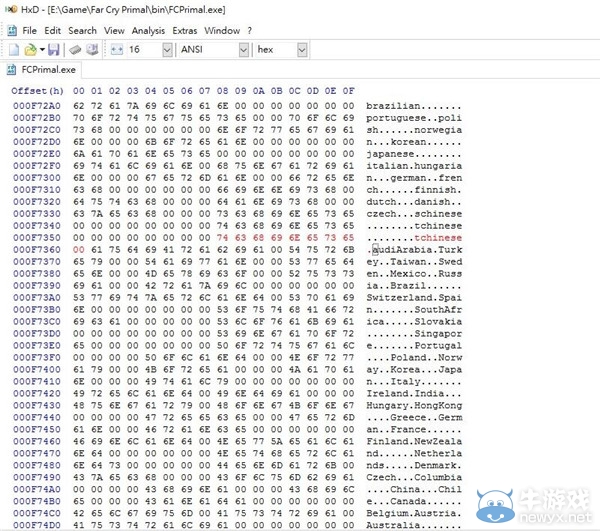Open the Analysis menu
600x531 pixels.
(x=148, y=31)
